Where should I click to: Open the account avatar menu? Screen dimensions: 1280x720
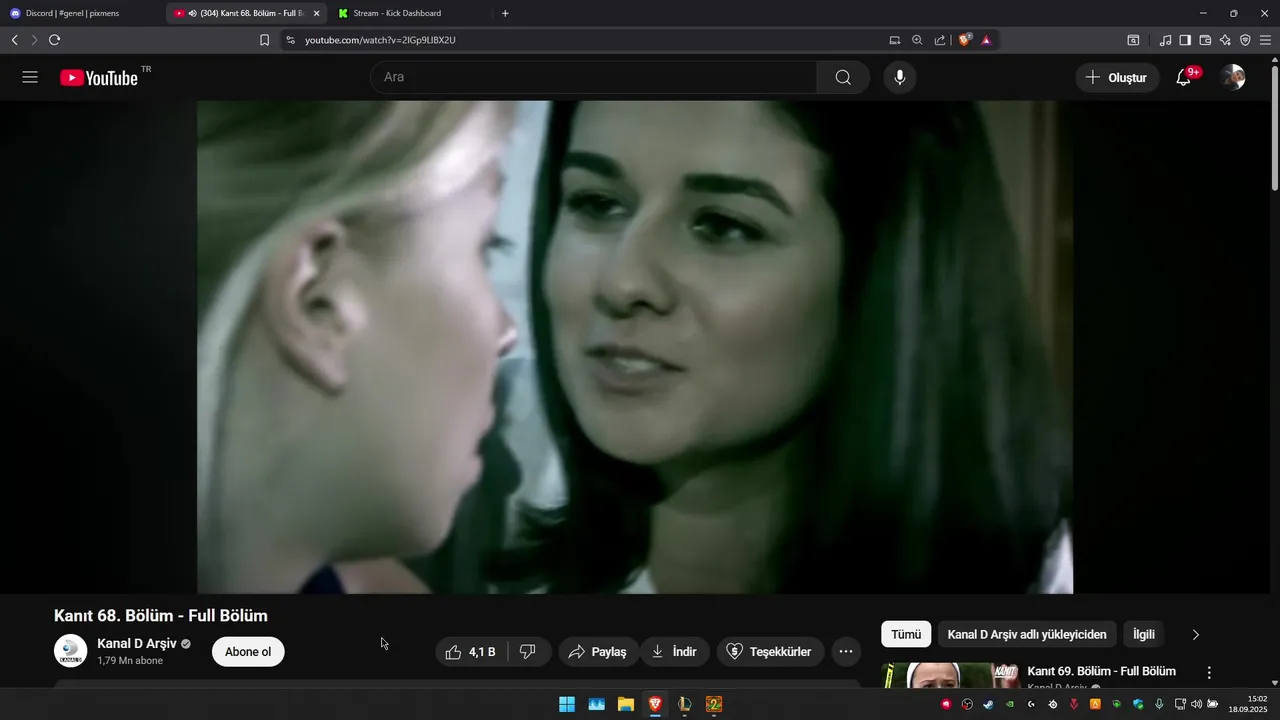click(1233, 77)
